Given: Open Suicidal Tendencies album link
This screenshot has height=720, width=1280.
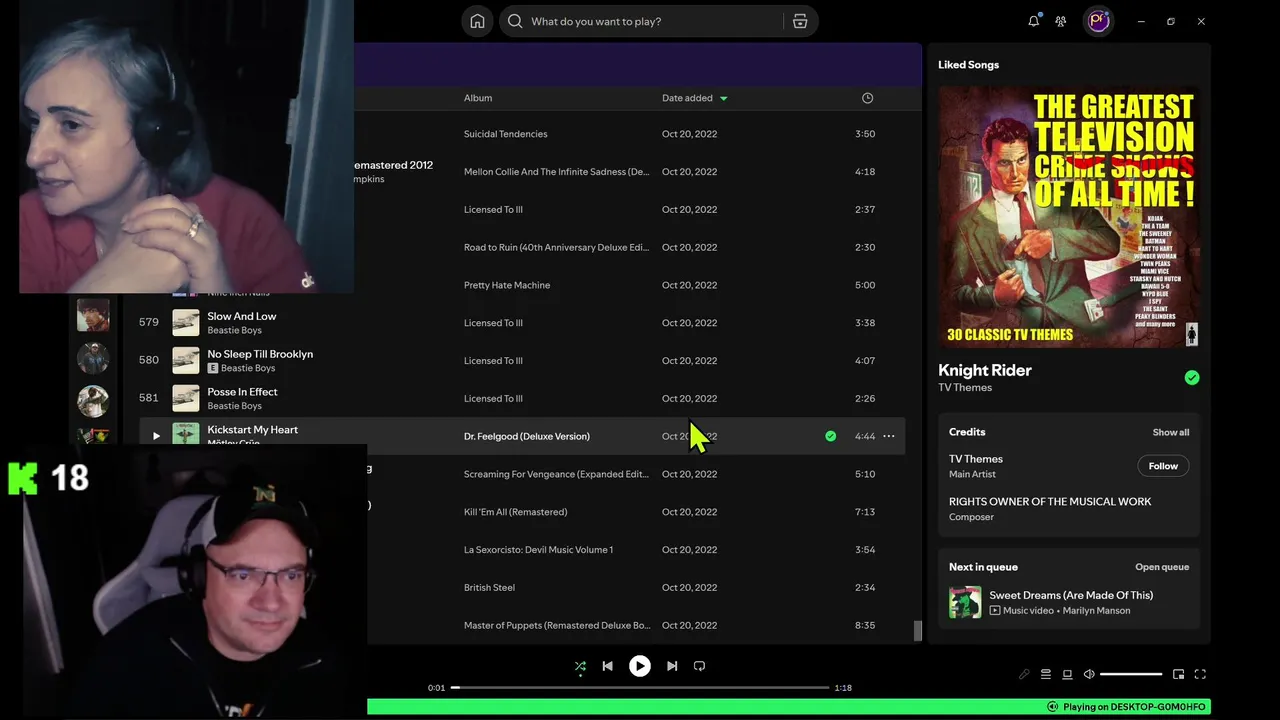Looking at the screenshot, I should [x=505, y=134].
